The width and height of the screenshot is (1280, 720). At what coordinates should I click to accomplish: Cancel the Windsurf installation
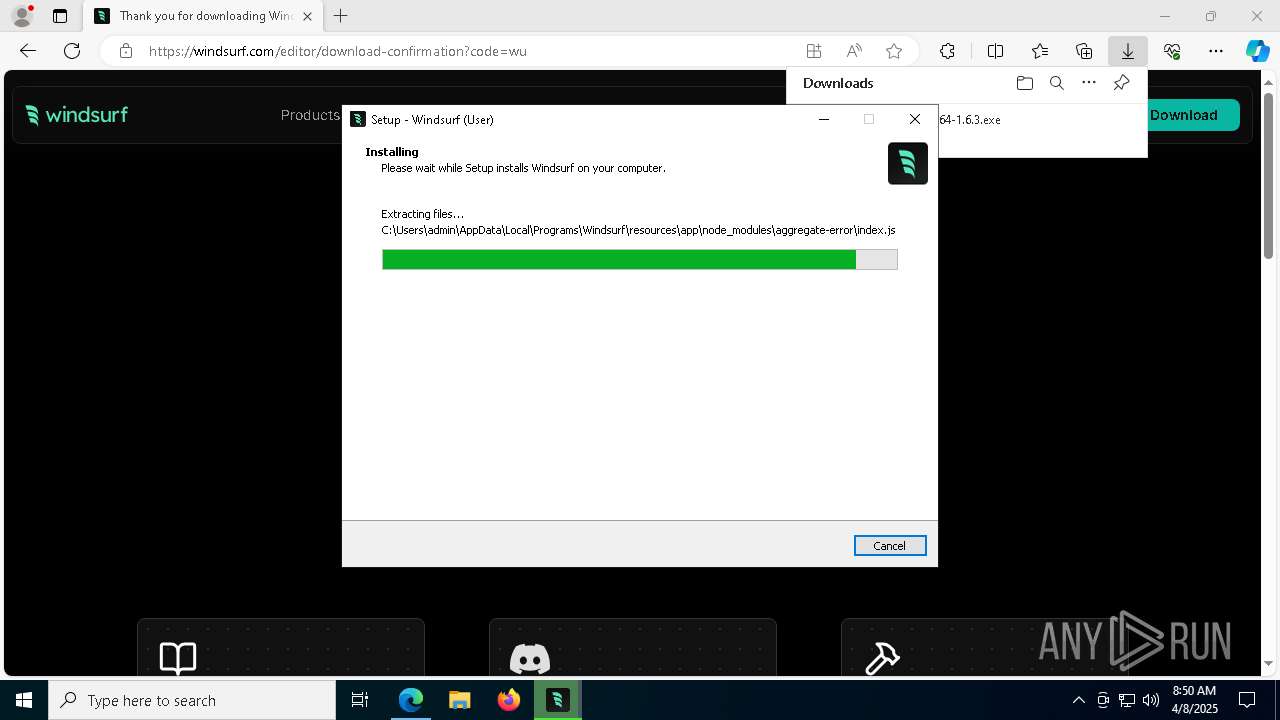coord(890,545)
